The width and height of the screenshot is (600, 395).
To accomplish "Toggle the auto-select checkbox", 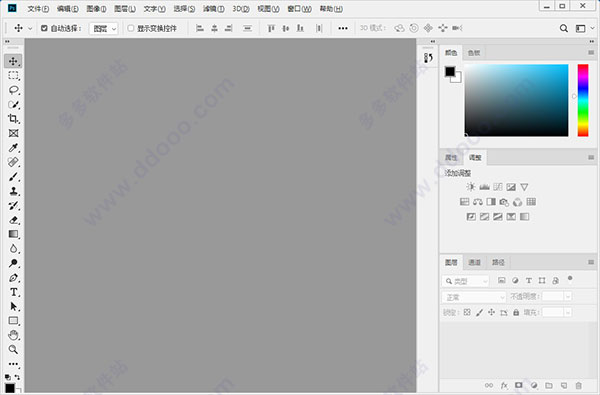I will point(44,28).
